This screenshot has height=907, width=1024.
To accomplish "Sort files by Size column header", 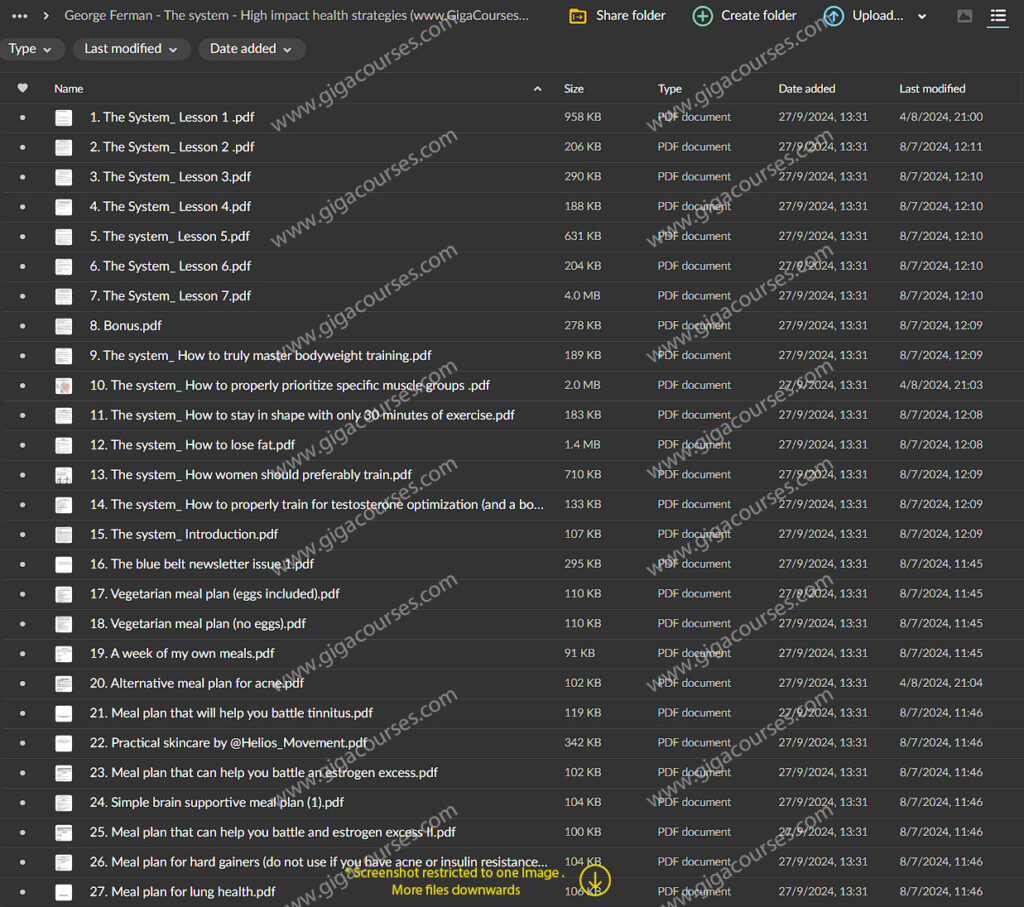I will pos(574,89).
